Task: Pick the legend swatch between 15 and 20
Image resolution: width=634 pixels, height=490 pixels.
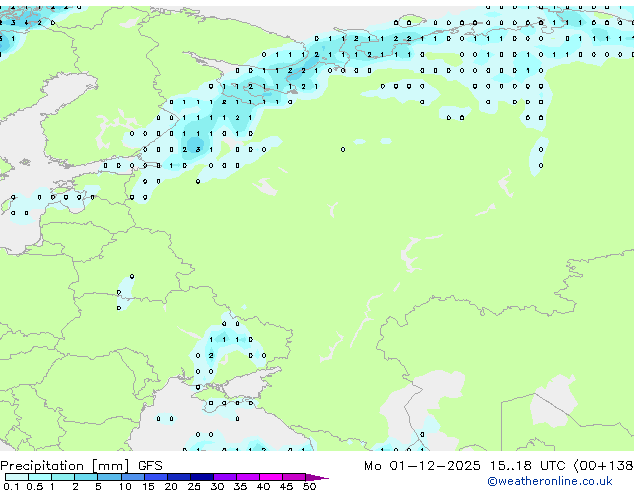Action: tap(155, 477)
